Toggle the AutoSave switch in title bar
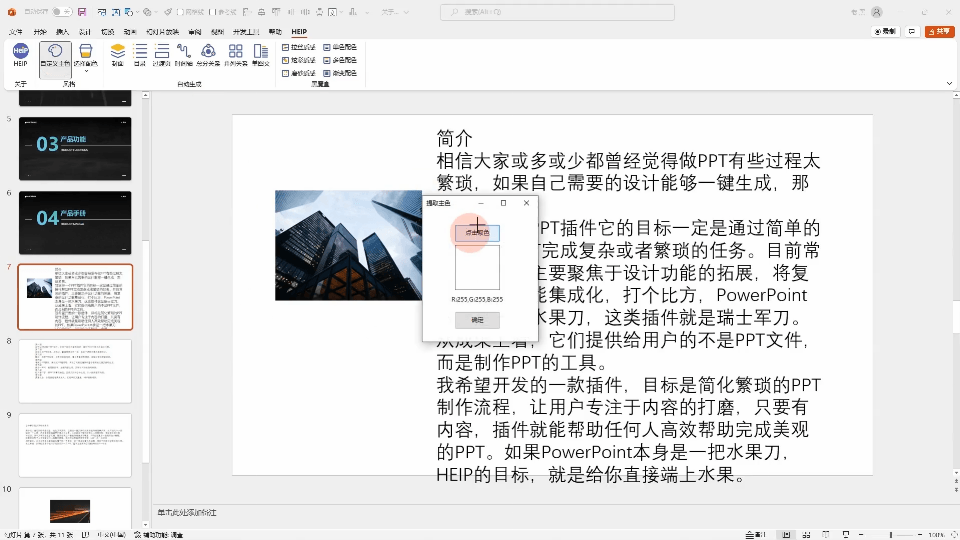Viewport: 960px width, 540px height. coord(62,12)
